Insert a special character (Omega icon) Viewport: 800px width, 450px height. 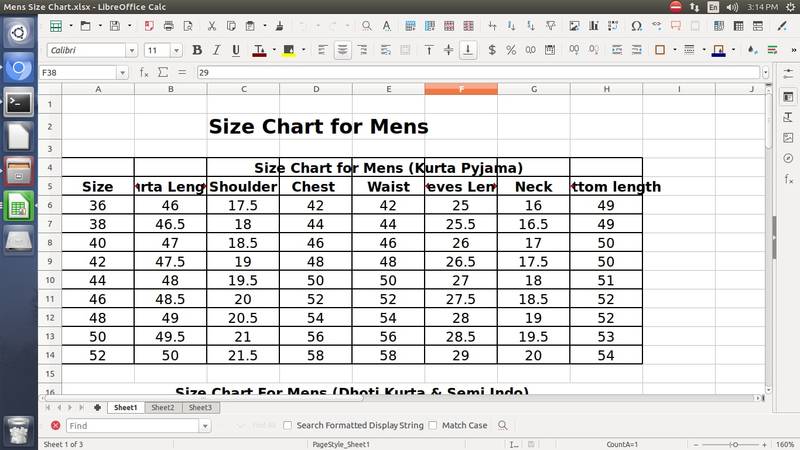[637, 25]
